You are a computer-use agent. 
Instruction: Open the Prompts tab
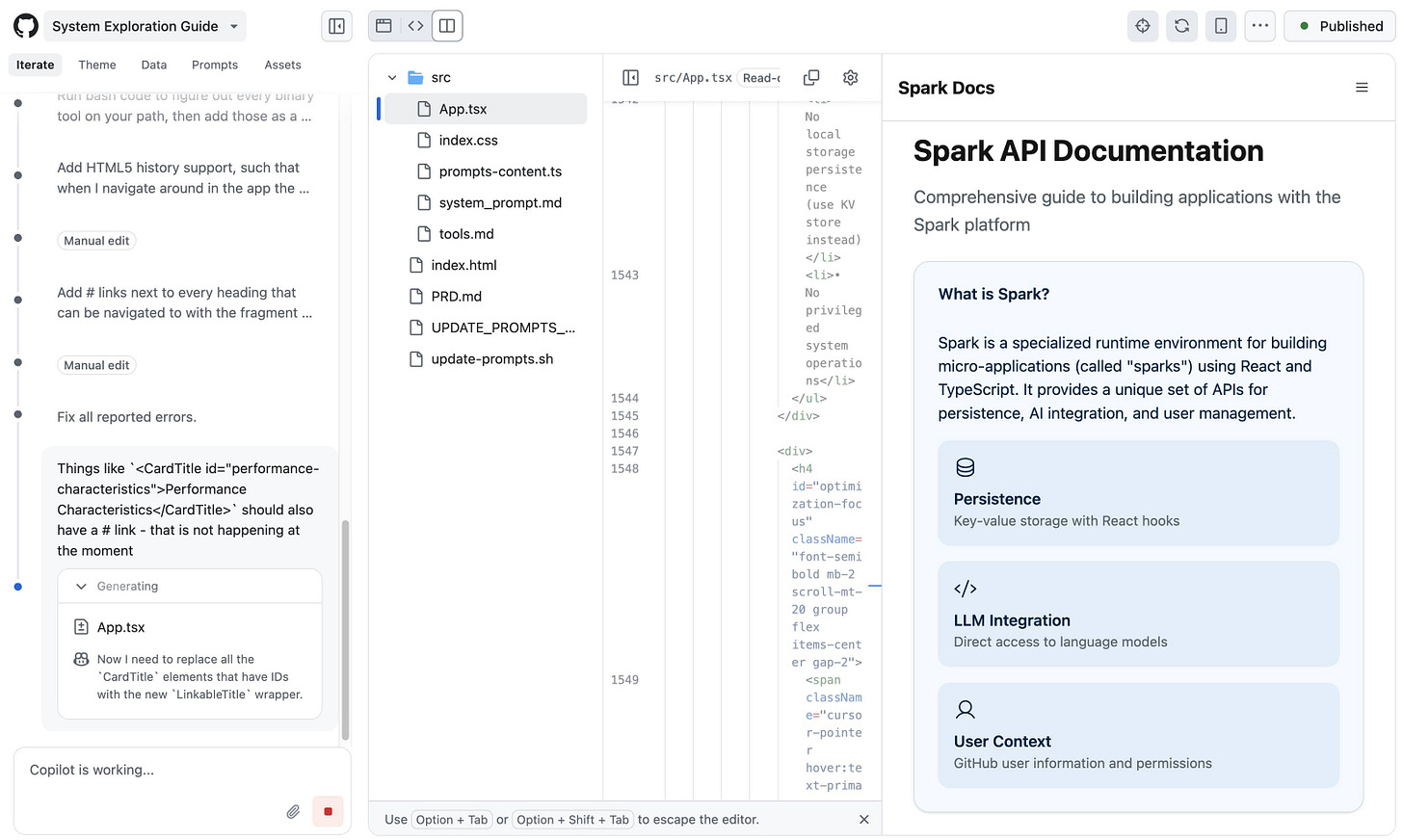click(214, 65)
